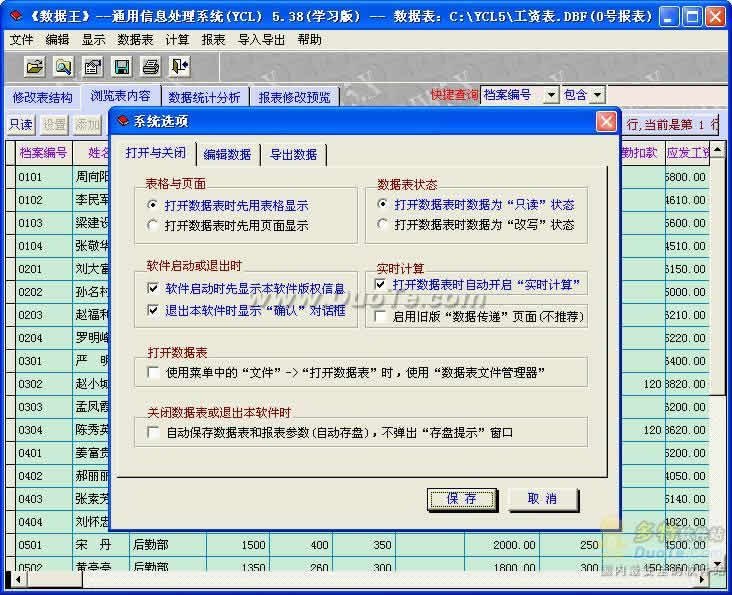Click the horizontal scrollbar left arrow
Image resolution: width=732 pixels, height=595 pixels.
[17, 579]
